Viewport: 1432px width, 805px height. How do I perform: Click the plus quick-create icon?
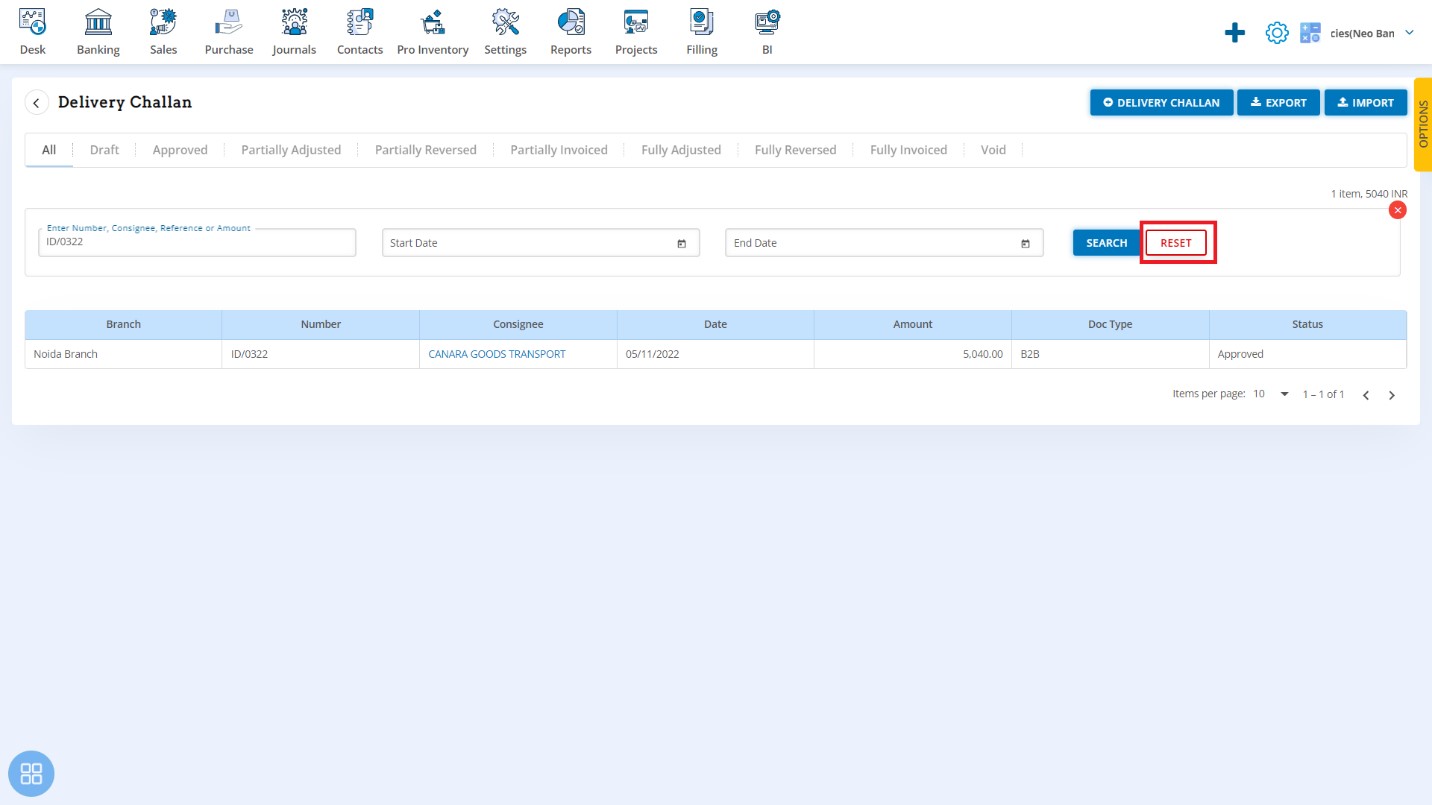pos(1235,33)
